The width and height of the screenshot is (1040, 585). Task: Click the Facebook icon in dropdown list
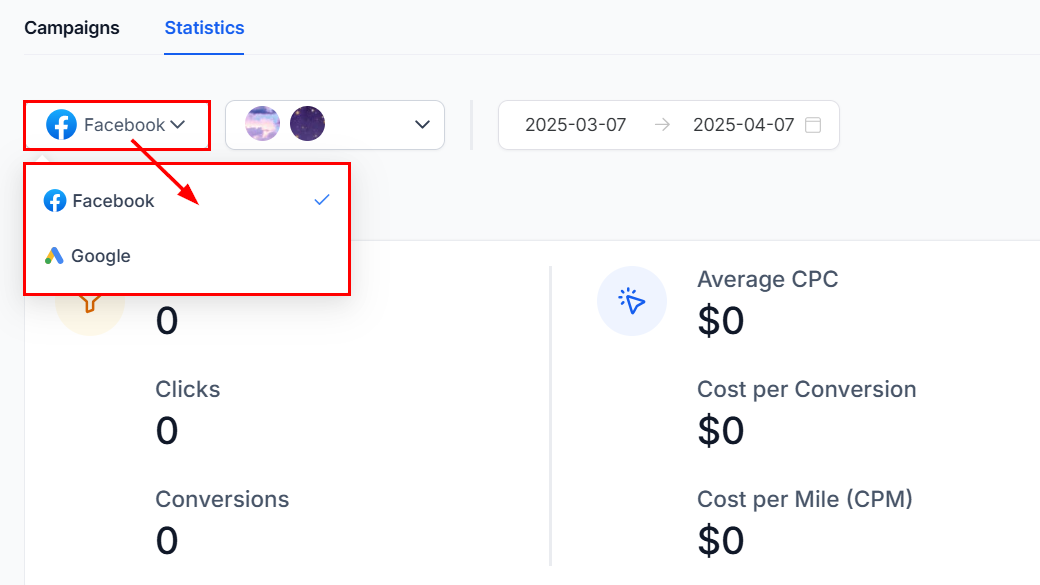click(x=55, y=200)
